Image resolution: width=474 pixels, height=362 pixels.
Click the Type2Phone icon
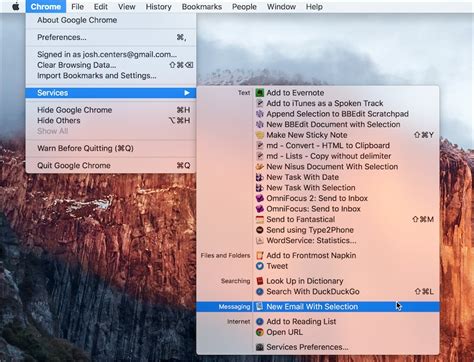point(260,230)
